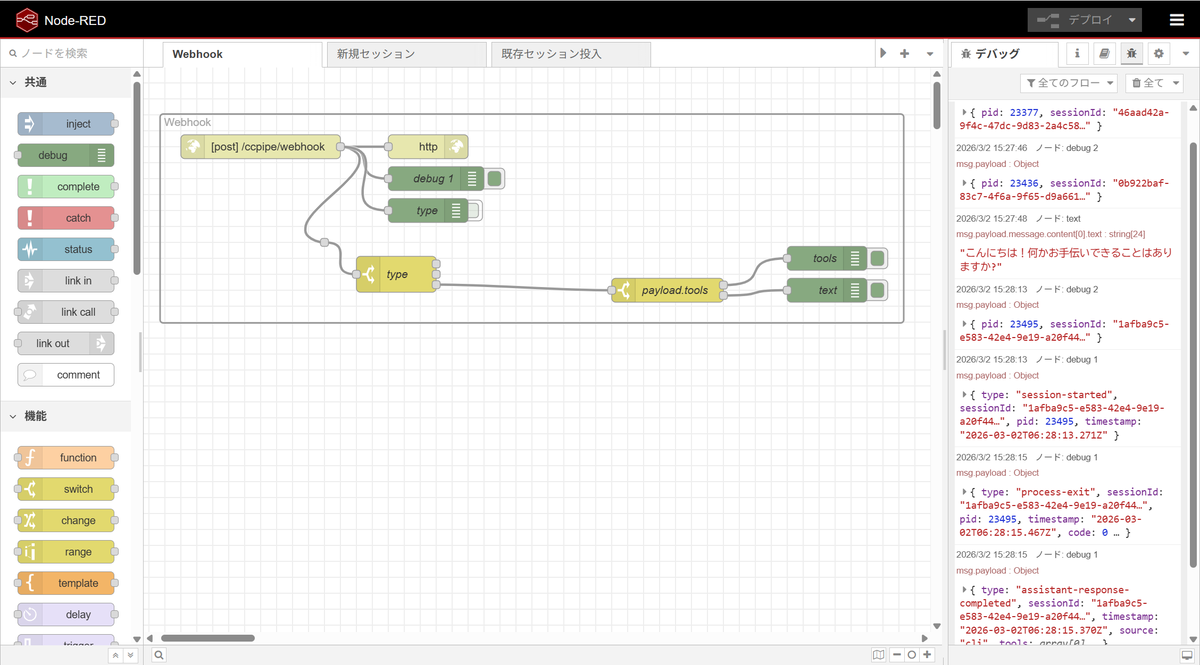Image resolution: width=1200 pixels, height=665 pixels.
Task: Expand the session-started debug object
Action: [965, 394]
